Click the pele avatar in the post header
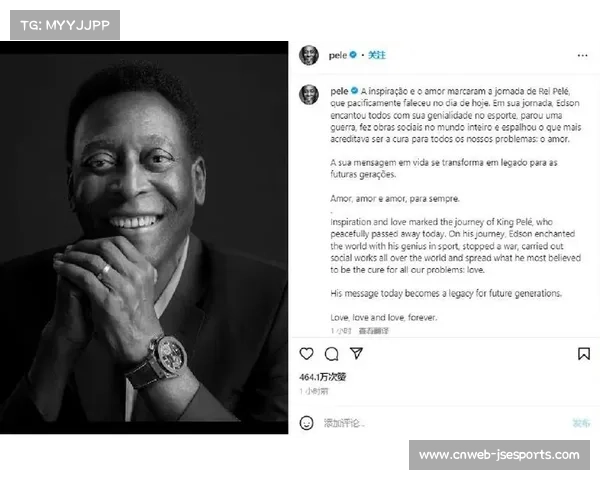 310,55
